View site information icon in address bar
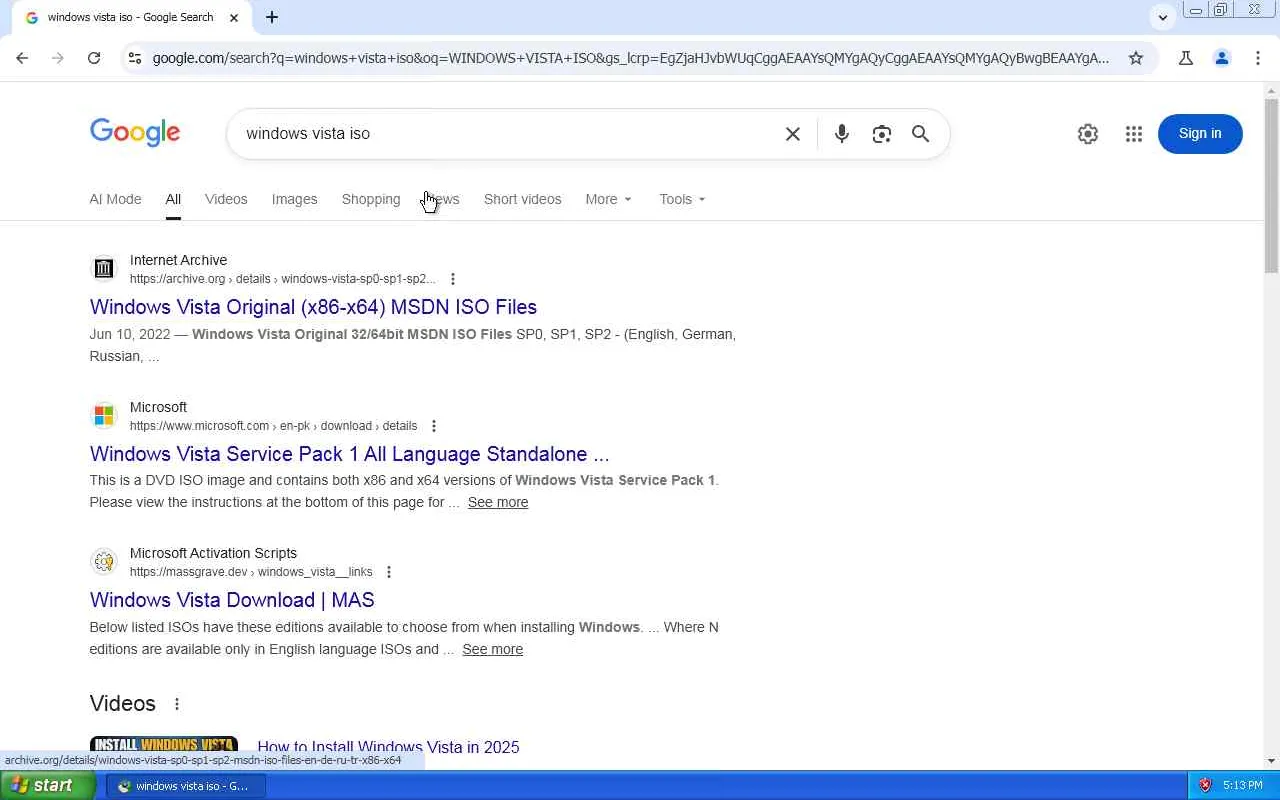 134,58
